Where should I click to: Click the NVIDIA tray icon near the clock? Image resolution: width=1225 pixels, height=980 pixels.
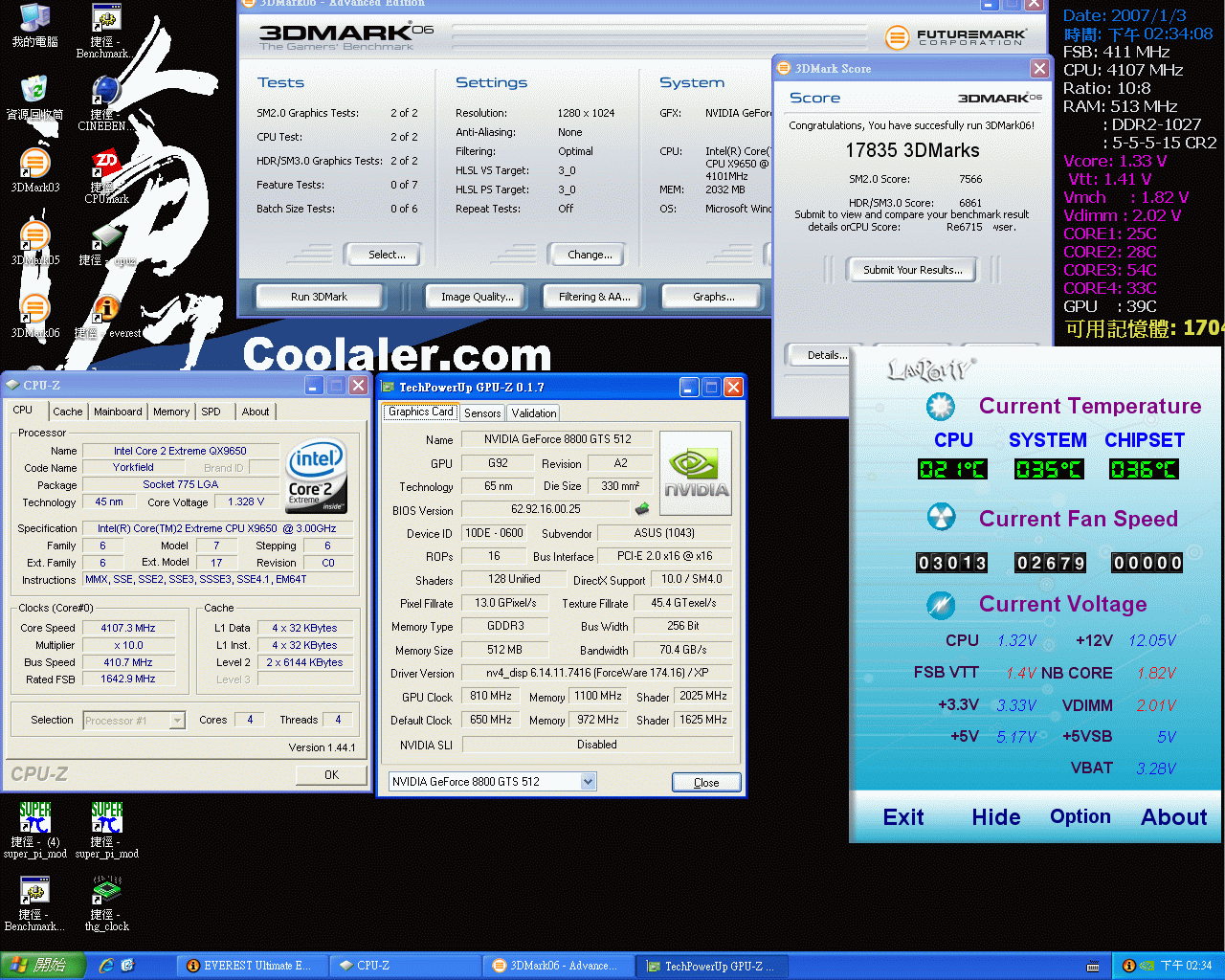pyautogui.click(x=1147, y=966)
